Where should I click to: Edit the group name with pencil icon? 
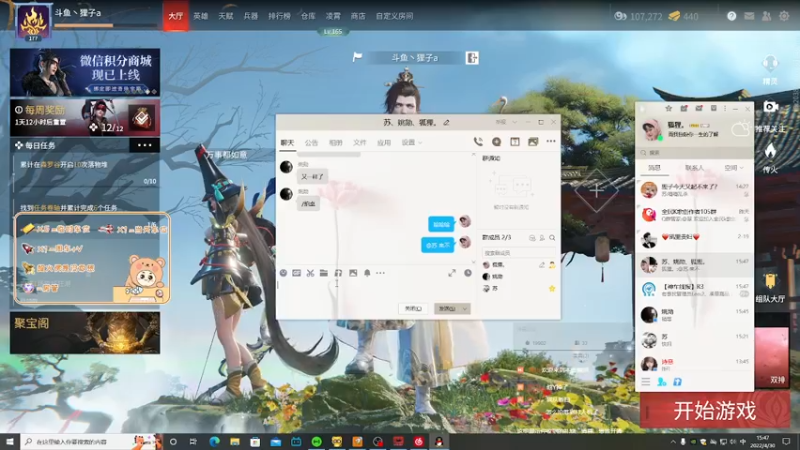point(446,122)
